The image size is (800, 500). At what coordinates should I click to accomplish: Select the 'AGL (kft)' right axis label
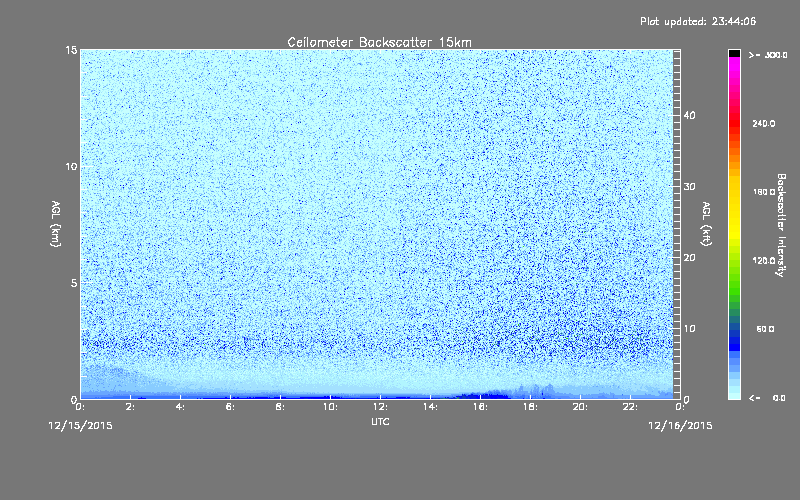[x=707, y=224]
